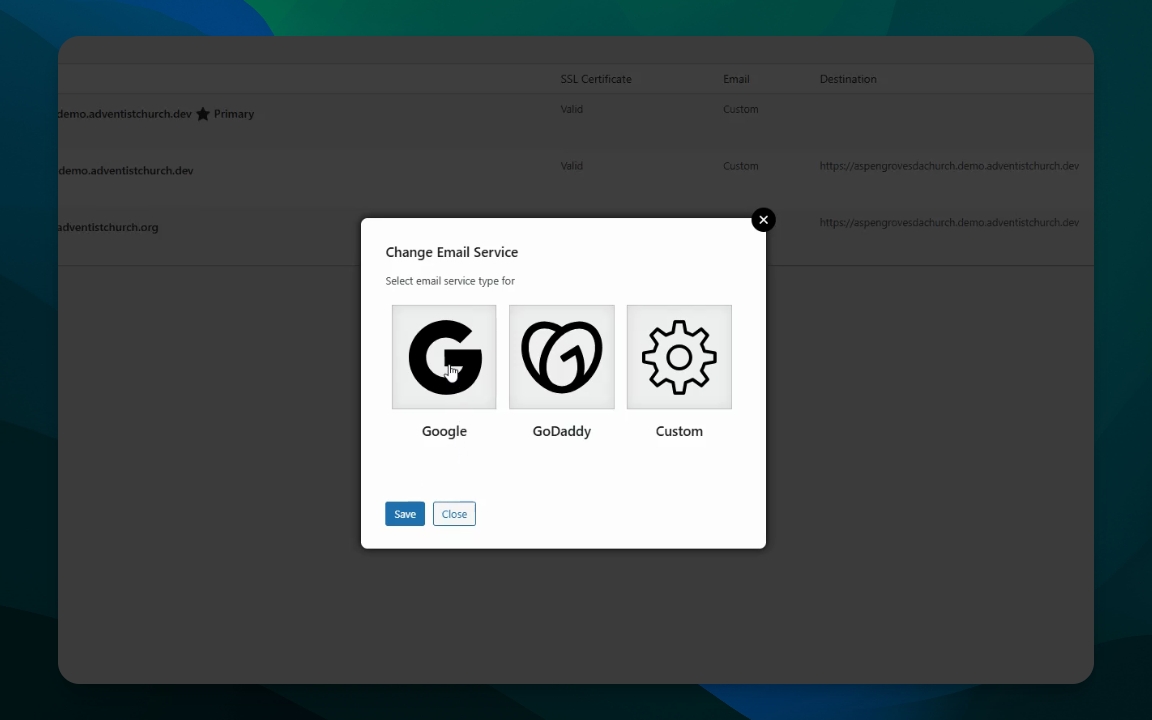Choose the Custom gear icon
This screenshot has width=1152, height=720.
click(x=679, y=357)
